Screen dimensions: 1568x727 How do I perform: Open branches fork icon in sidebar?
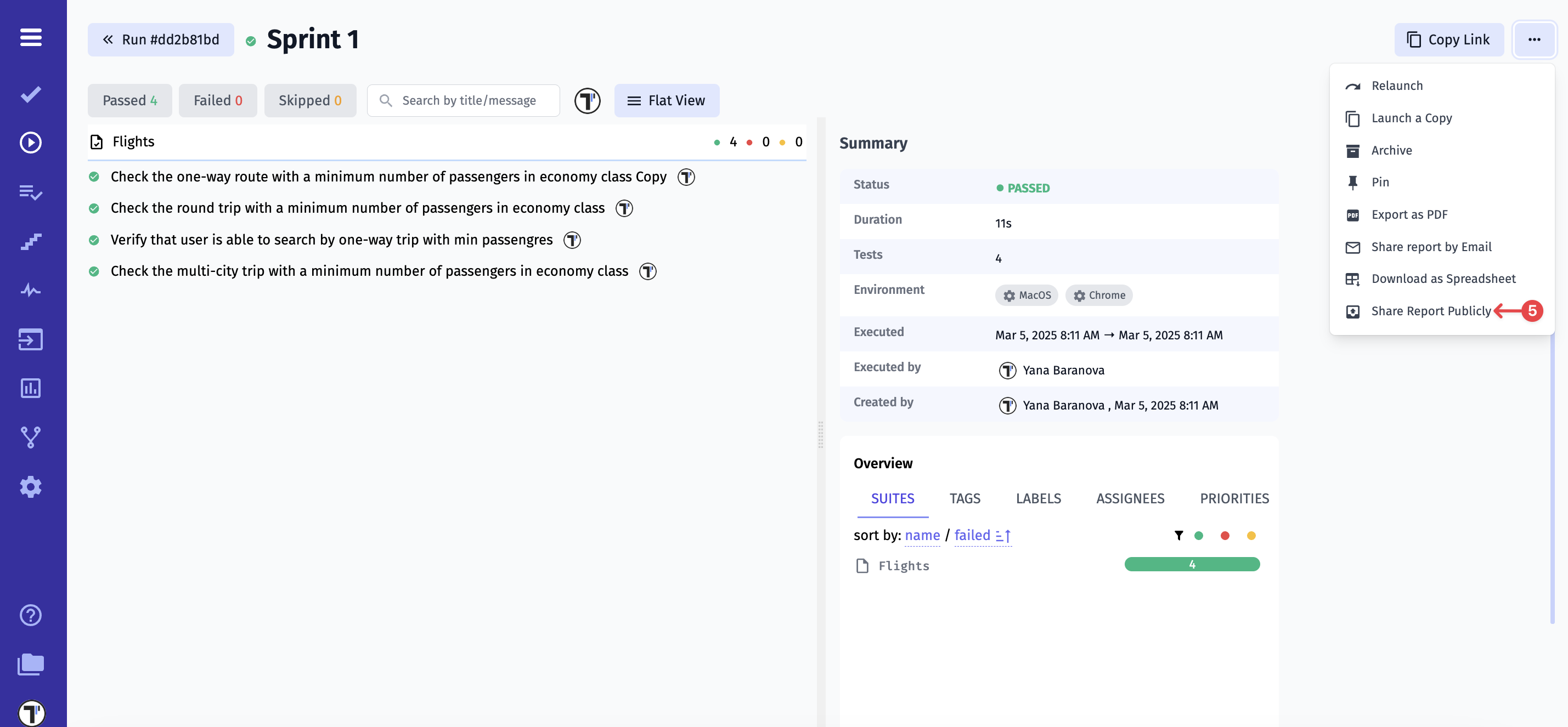30,437
